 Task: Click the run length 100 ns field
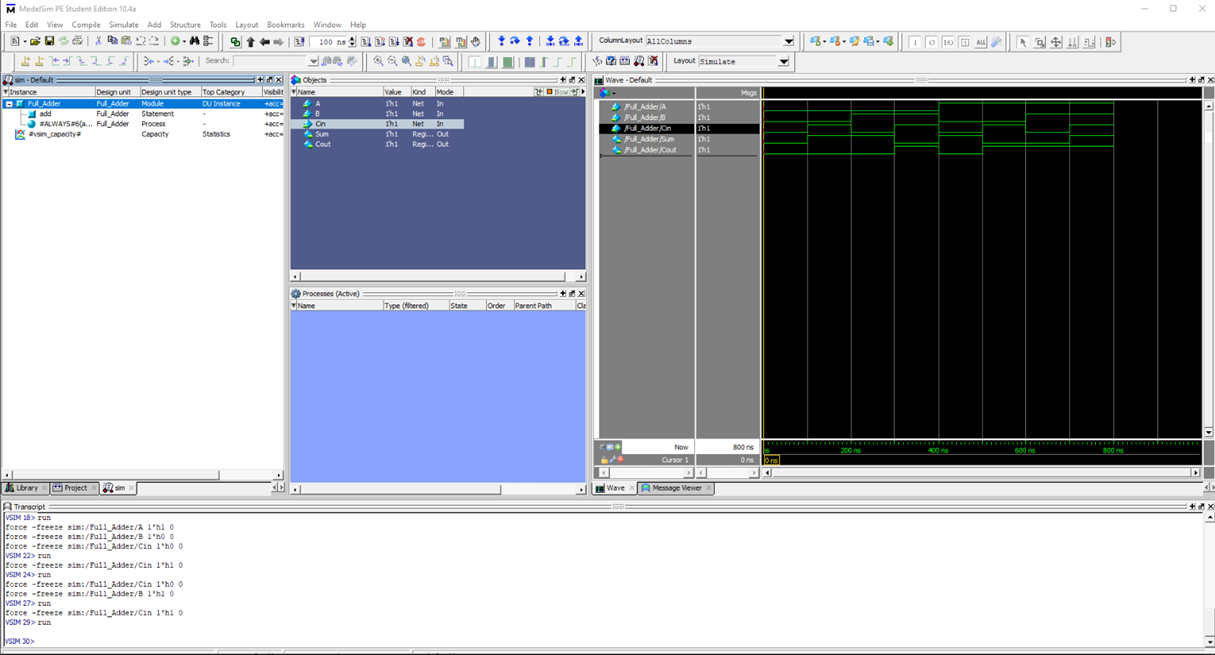328,42
